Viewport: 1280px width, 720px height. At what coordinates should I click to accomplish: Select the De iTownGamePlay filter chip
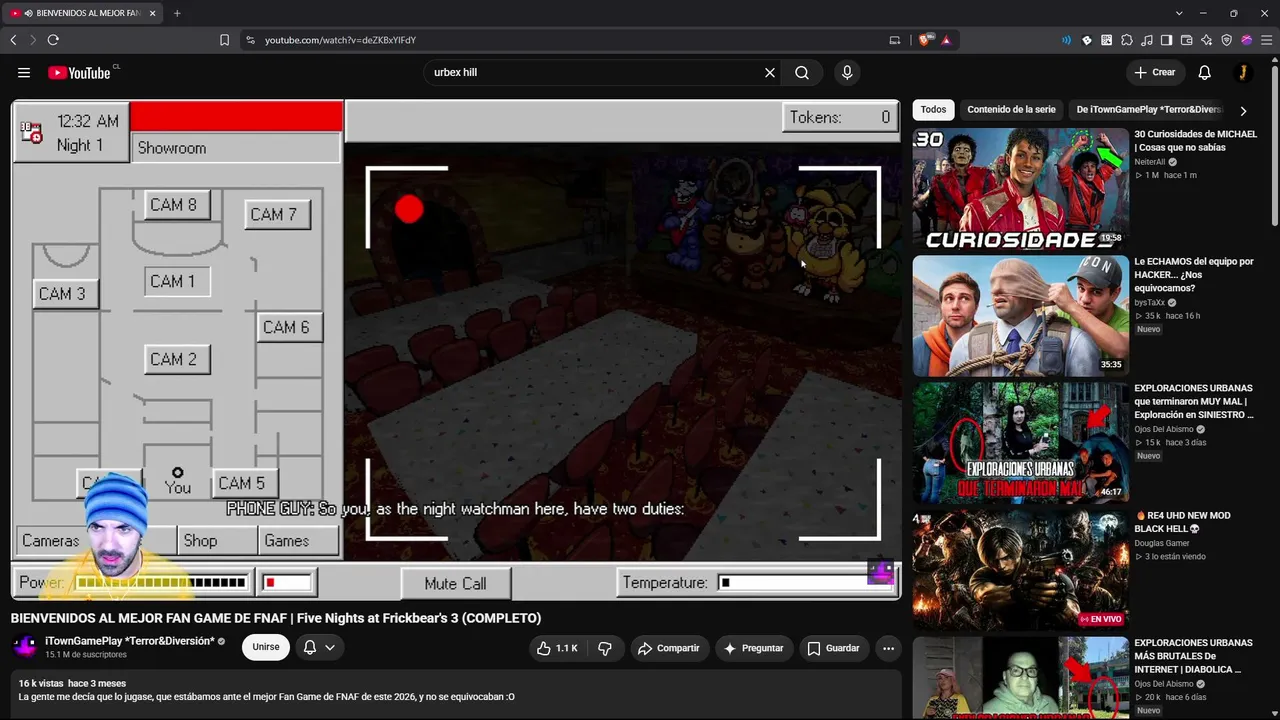(x=1149, y=110)
